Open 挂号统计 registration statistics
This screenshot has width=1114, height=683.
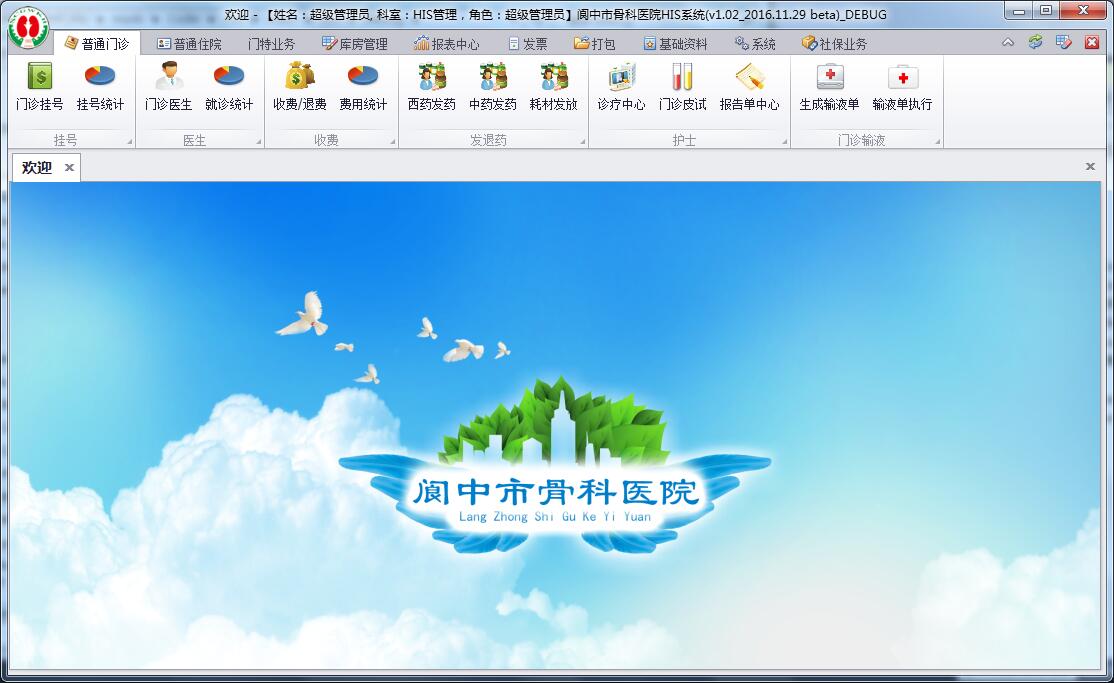(100, 87)
